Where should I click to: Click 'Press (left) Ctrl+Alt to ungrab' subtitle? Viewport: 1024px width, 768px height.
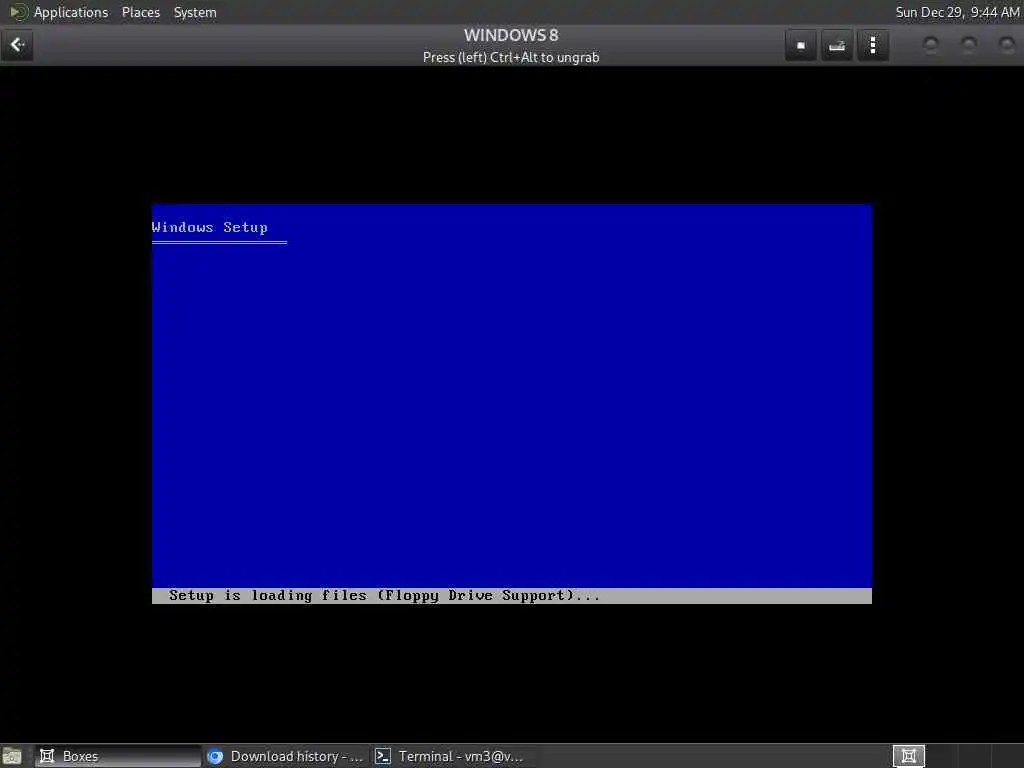(x=511, y=57)
